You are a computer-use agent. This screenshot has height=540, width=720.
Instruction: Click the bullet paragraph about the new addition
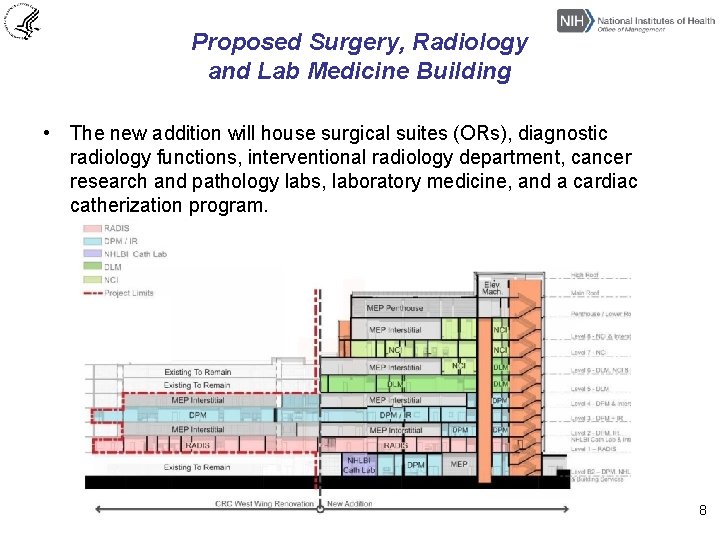click(x=353, y=169)
